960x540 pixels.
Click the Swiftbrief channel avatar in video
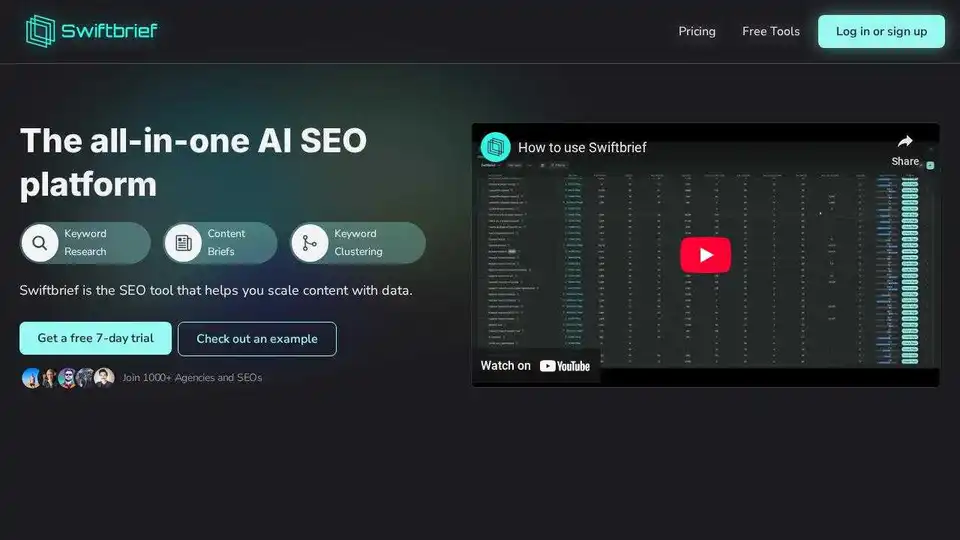point(495,147)
